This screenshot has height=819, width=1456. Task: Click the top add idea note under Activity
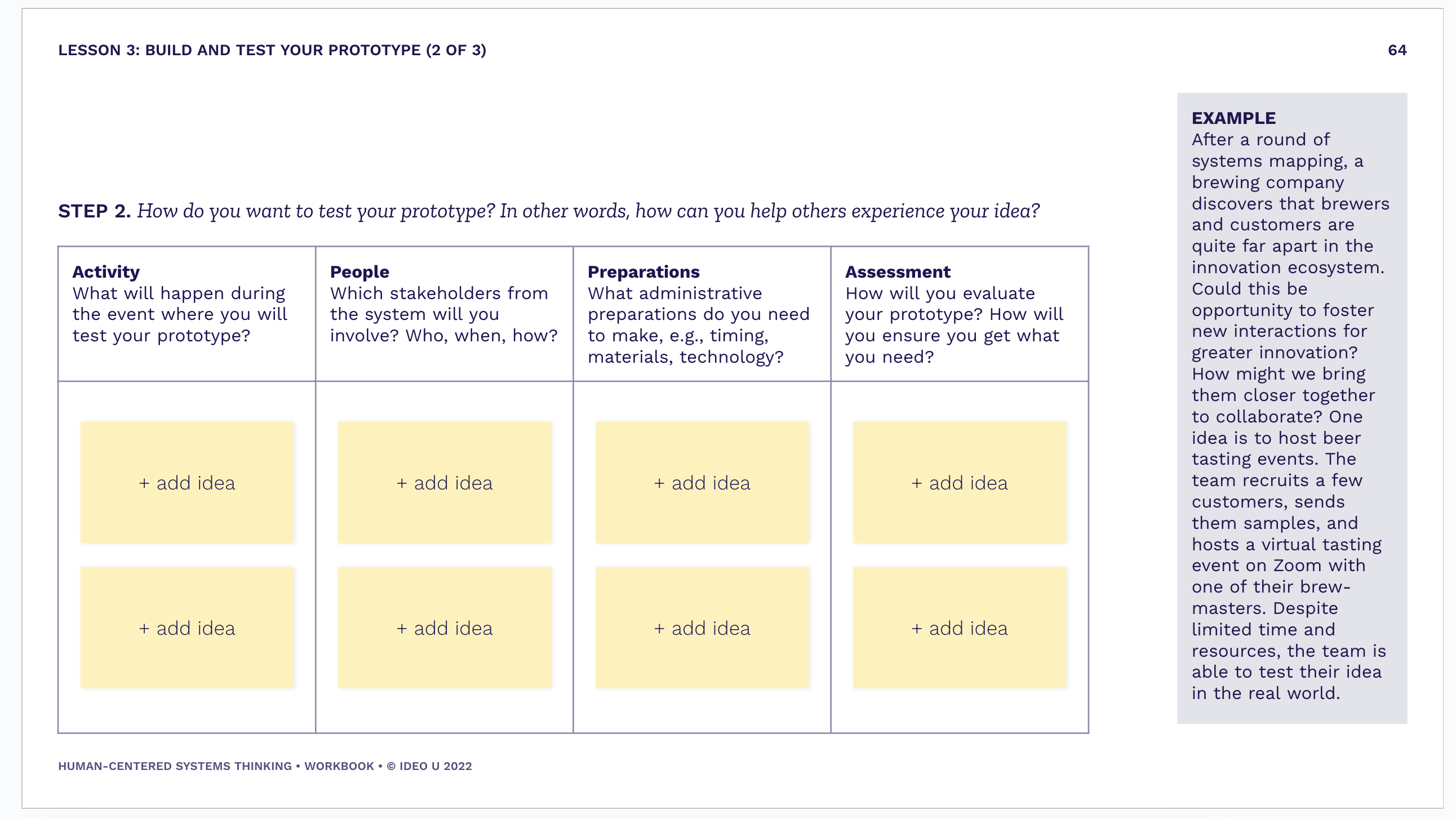187,483
